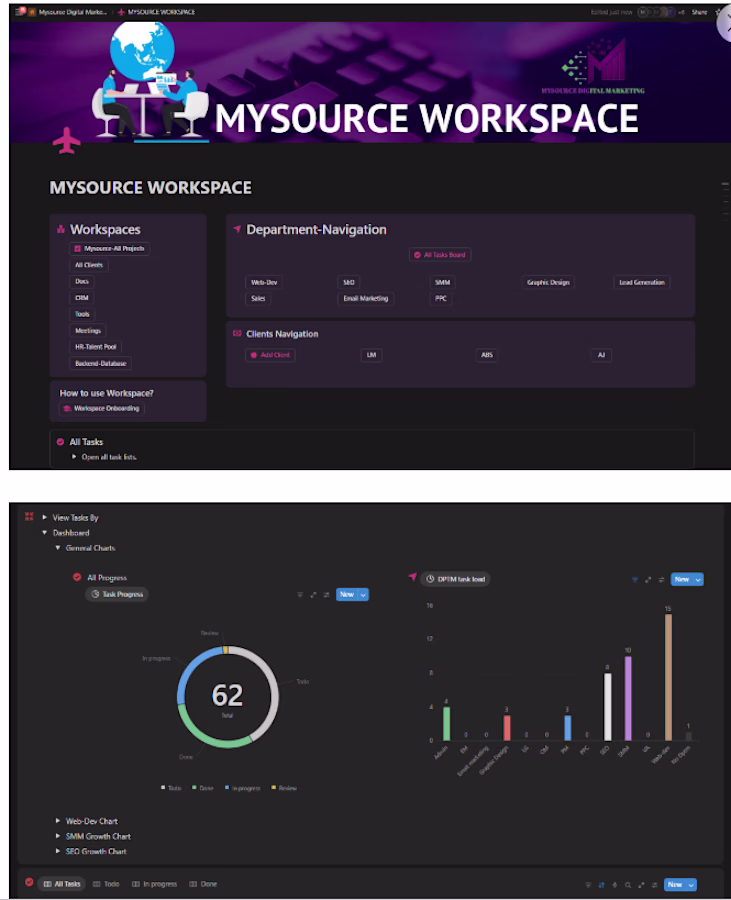Open the All Clients page link
The height and width of the screenshot is (900, 731).
89,265
